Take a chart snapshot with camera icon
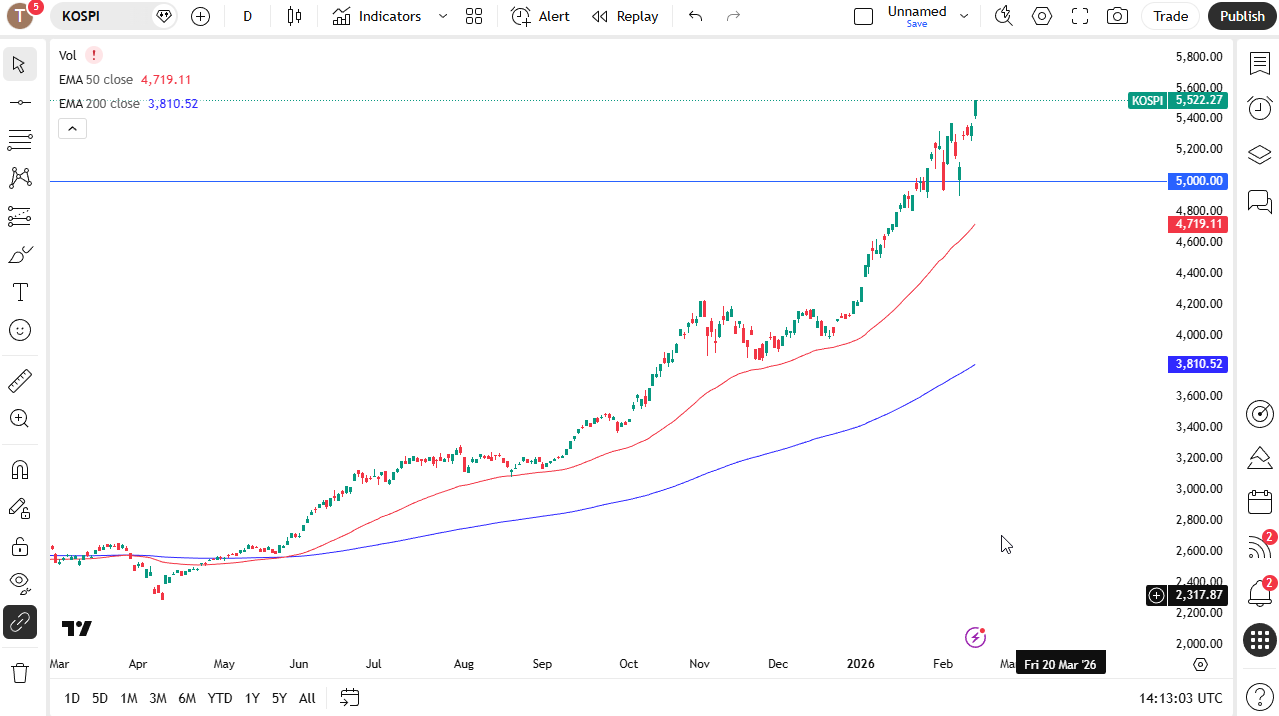1279x716 pixels. [1117, 16]
